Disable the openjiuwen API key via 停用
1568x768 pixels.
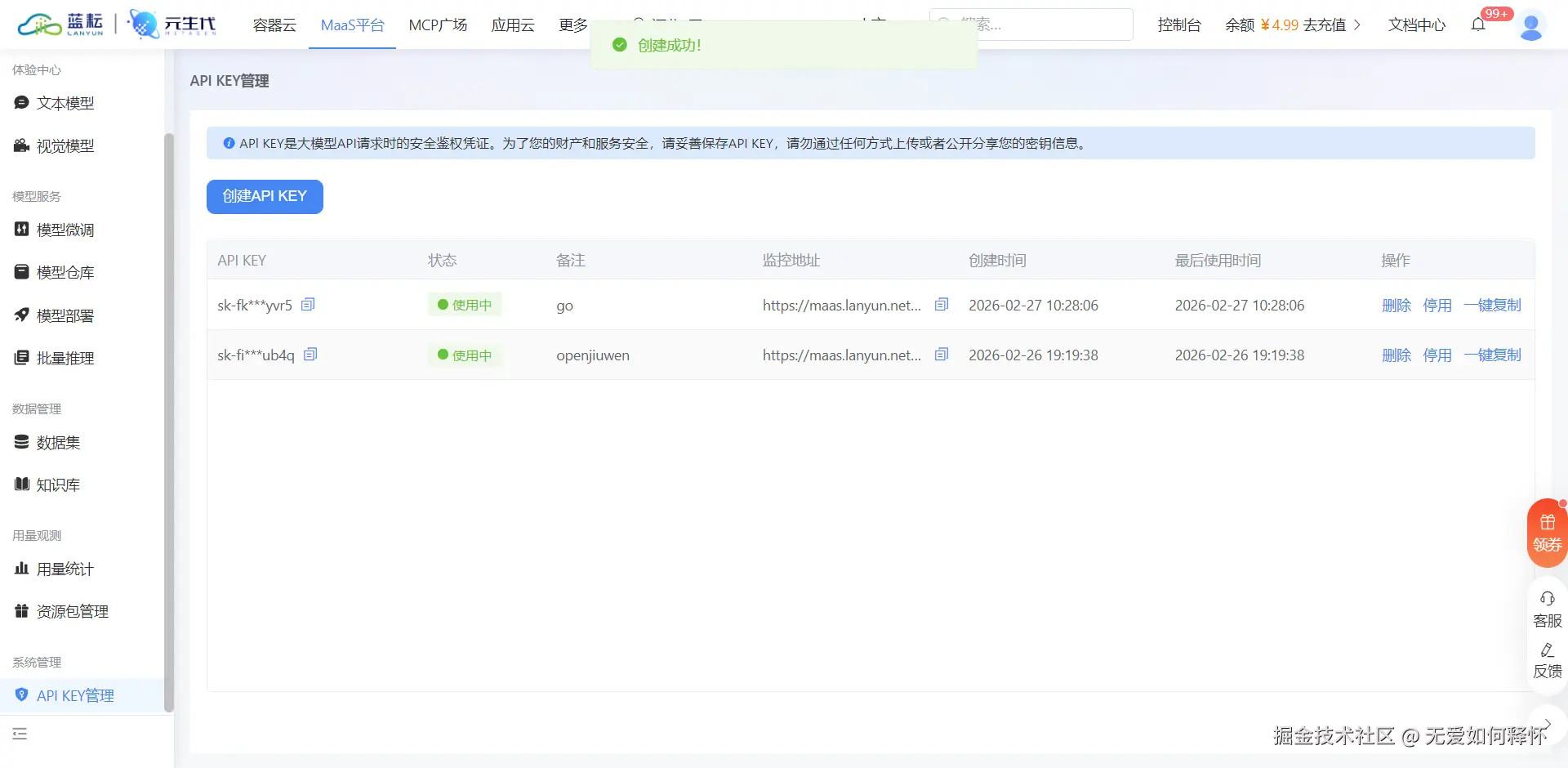point(1437,355)
